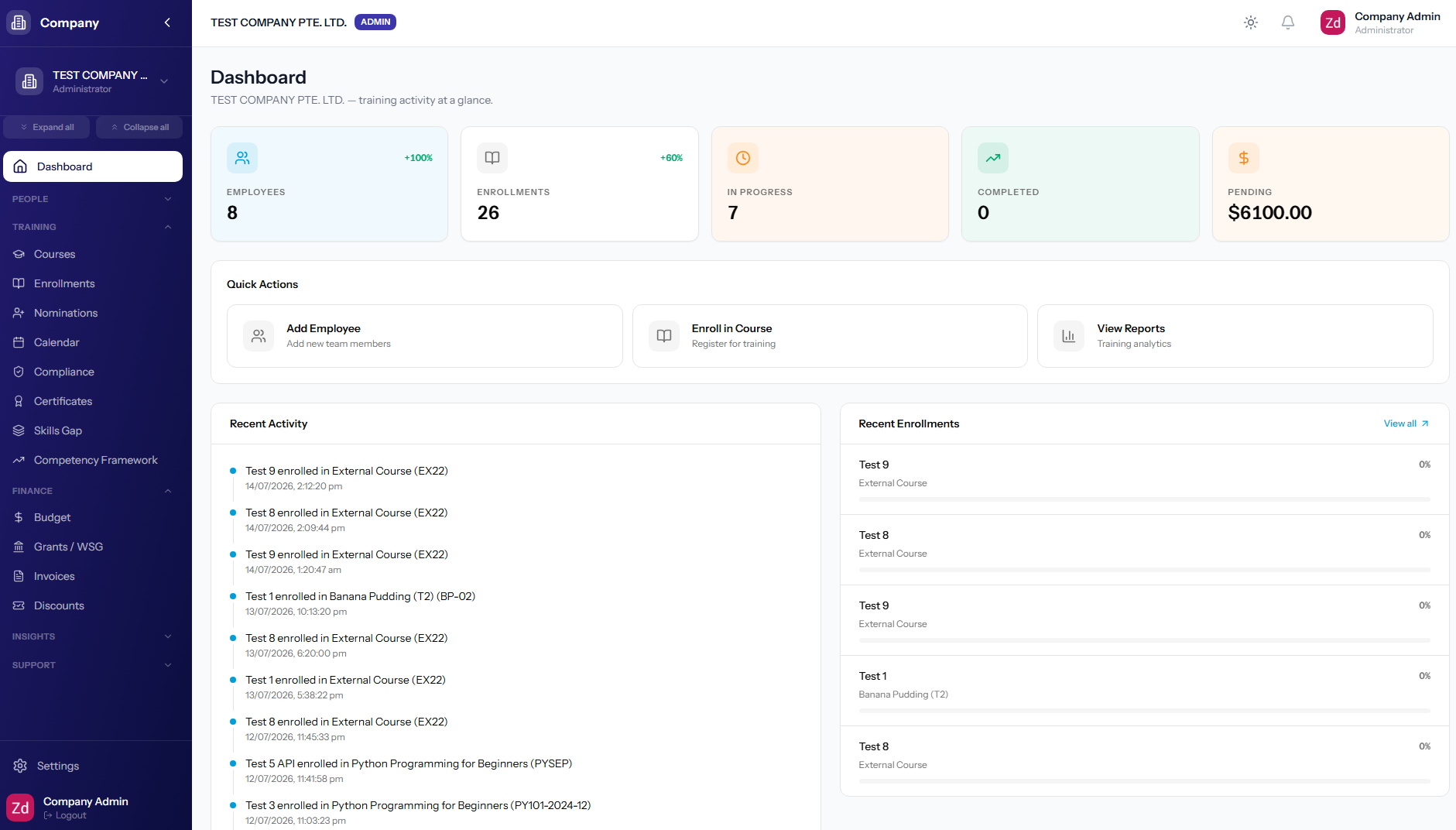Click the Add Employee quick action
The height and width of the screenshot is (830, 1456).
[x=424, y=336]
